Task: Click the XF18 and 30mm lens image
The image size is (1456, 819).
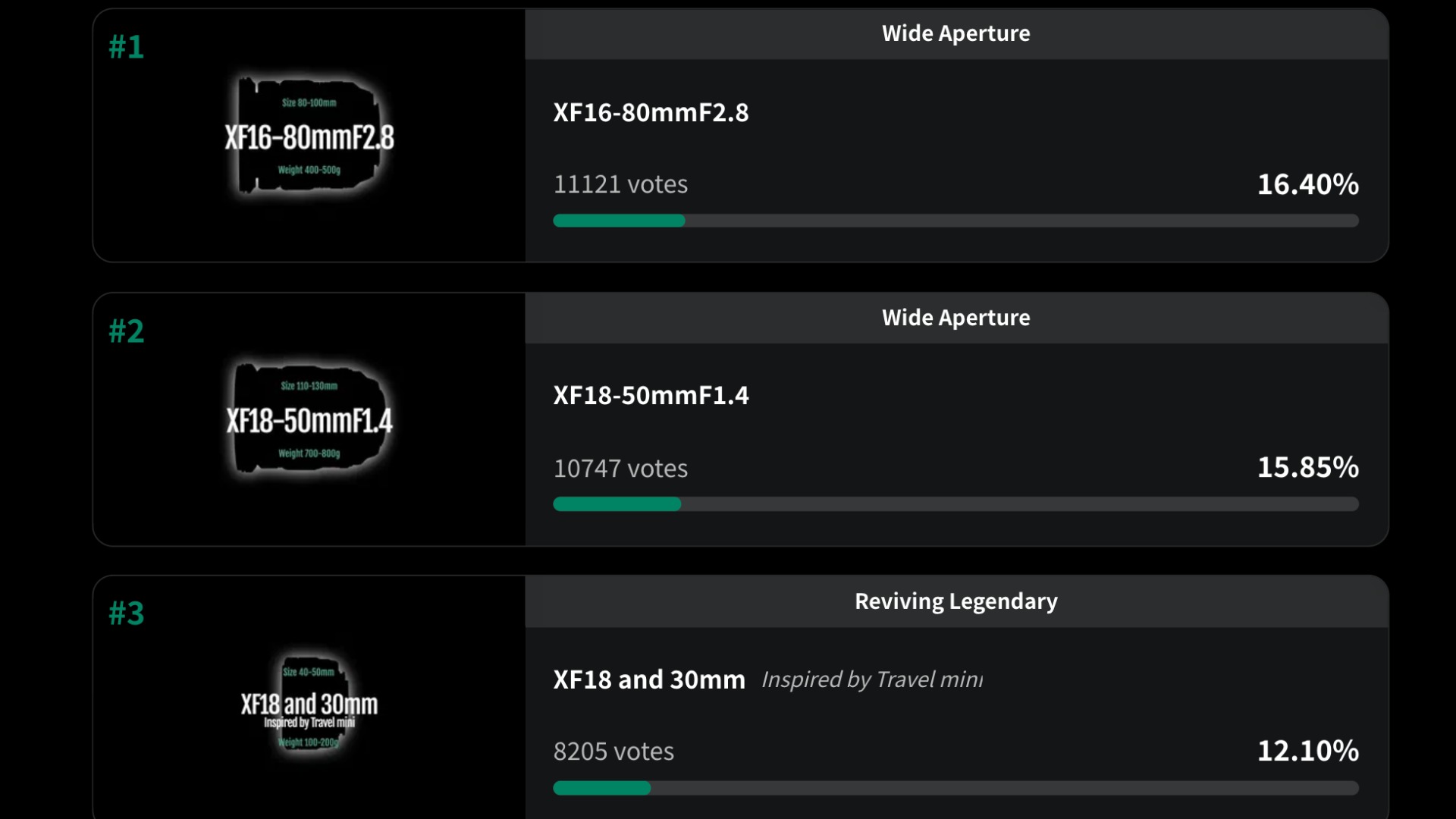Action: (x=309, y=705)
